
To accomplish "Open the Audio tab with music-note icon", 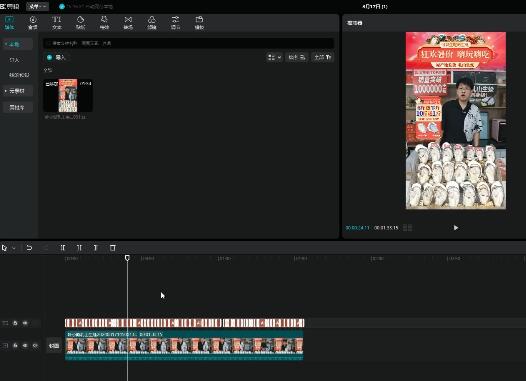I will [33, 22].
